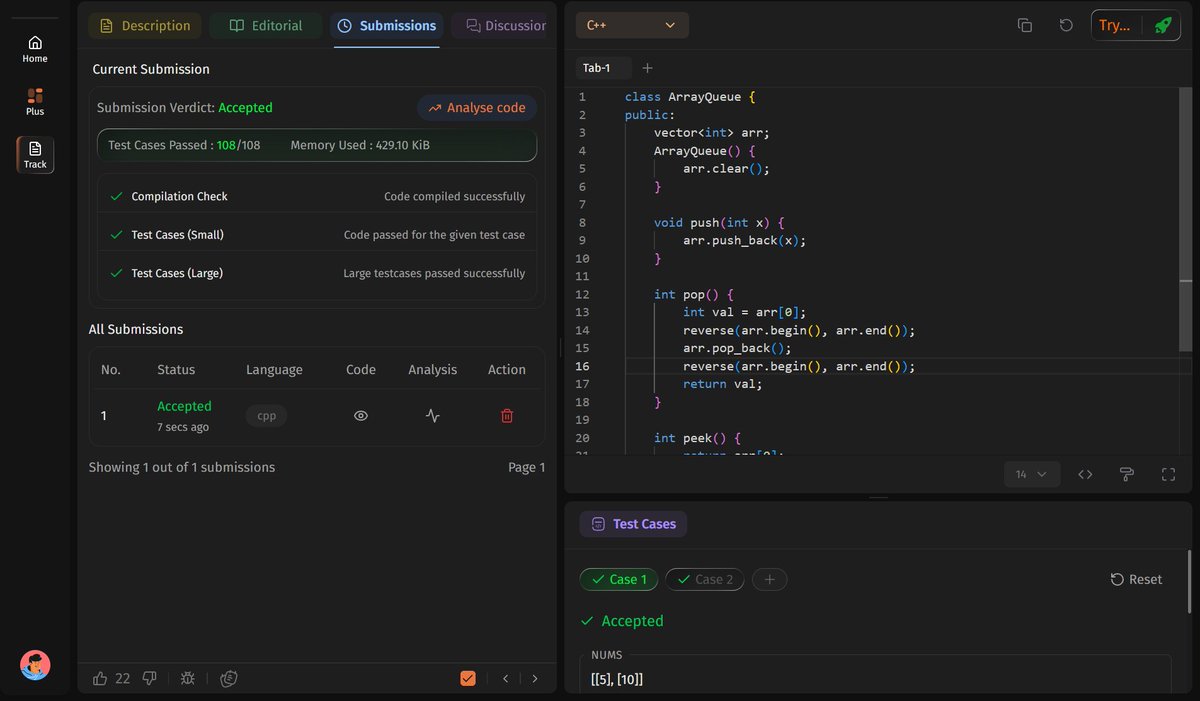
Task: Add a new test case with plus
Action: click(x=770, y=579)
